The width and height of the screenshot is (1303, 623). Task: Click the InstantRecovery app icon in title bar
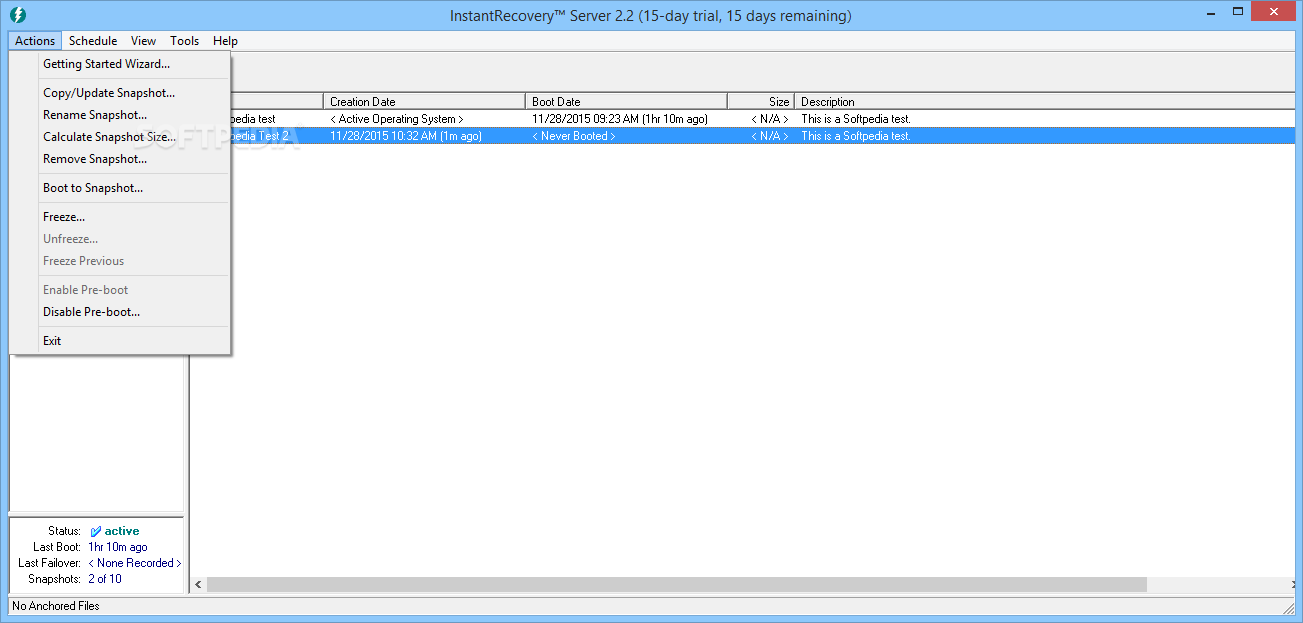tap(17, 15)
